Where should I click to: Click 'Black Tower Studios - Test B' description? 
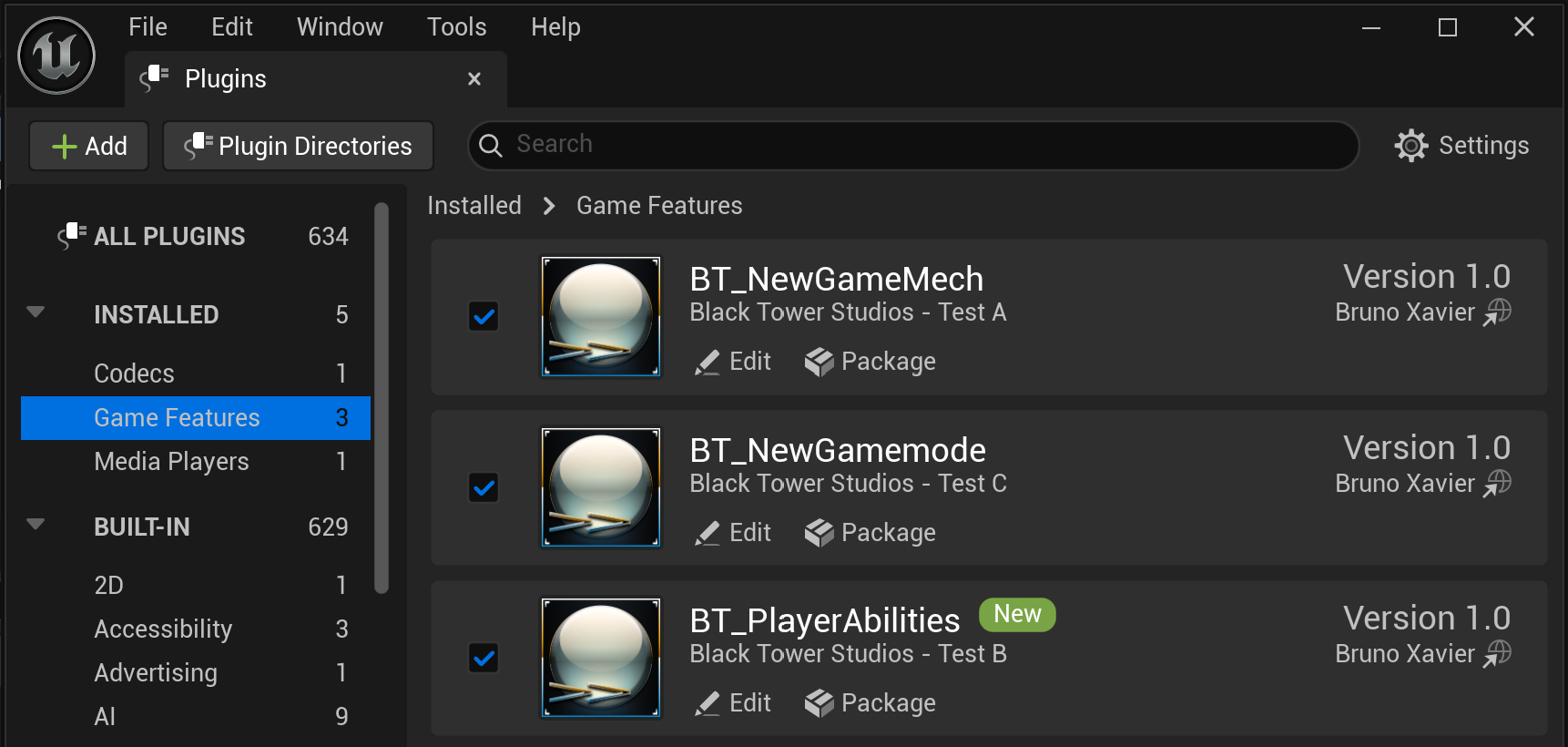848,654
